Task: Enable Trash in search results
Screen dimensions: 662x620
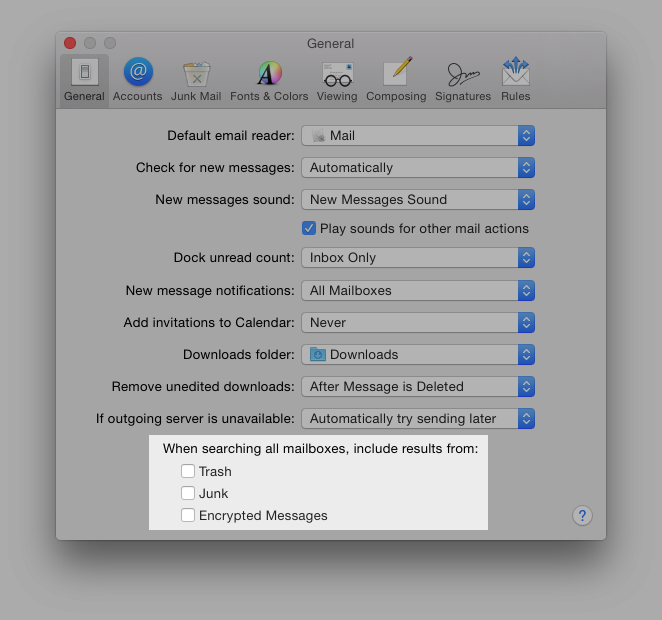Action: (x=188, y=471)
